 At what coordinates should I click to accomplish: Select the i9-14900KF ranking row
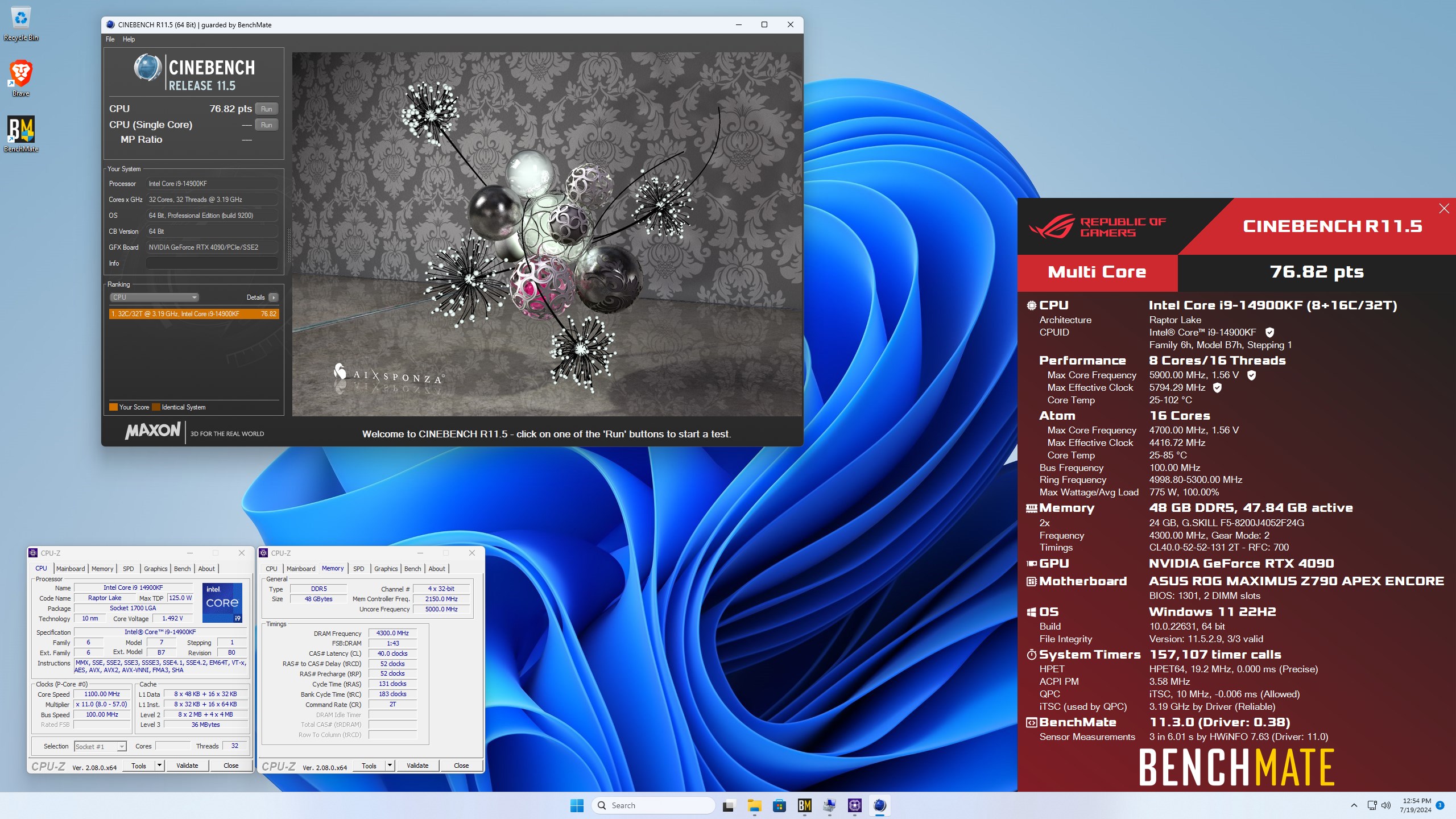(x=194, y=314)
